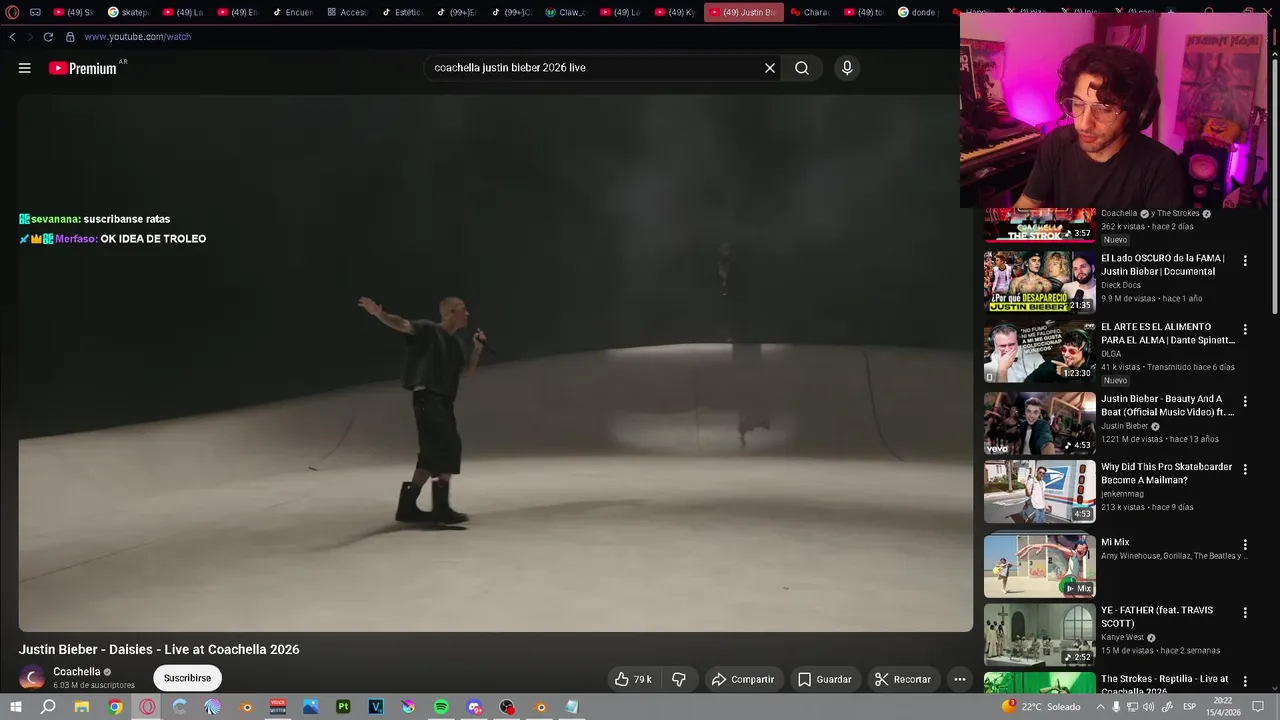Go back in the browser

(x=12, y=37)
